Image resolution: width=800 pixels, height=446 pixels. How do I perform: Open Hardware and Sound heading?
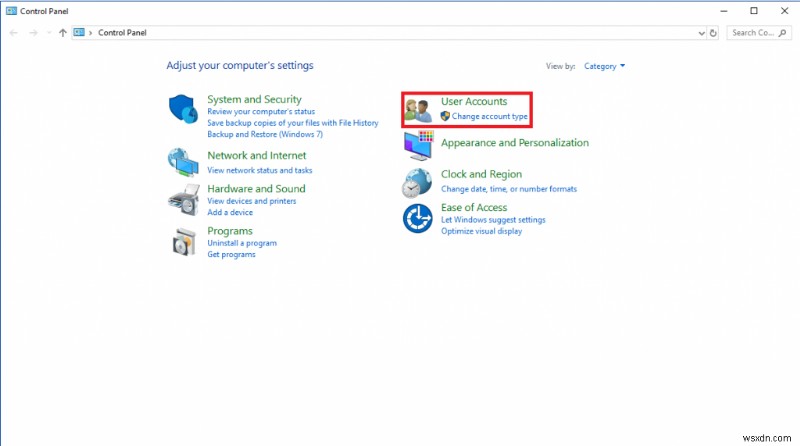(256, 189)
